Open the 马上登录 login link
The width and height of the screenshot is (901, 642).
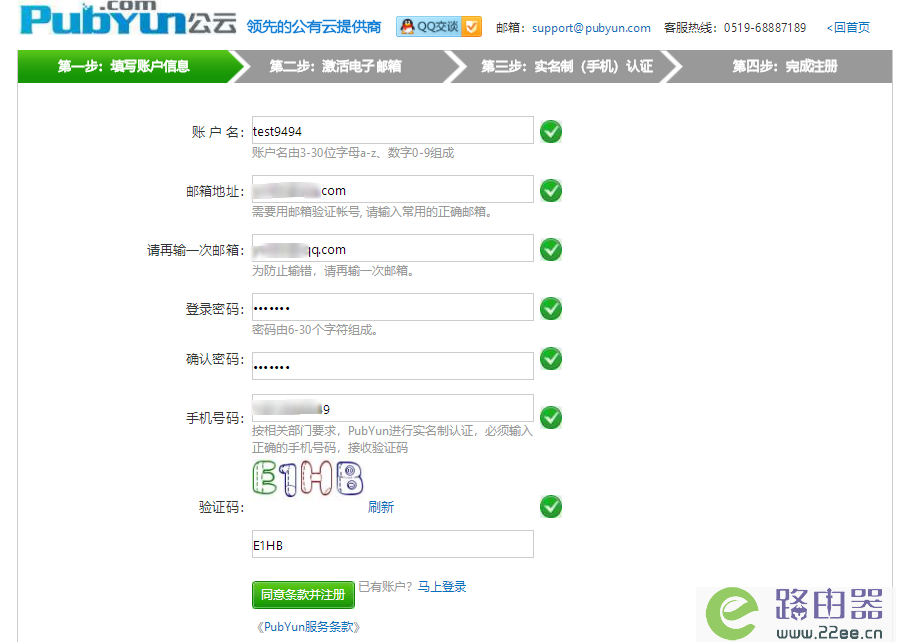pyautogui.click(x=442, y=587)
